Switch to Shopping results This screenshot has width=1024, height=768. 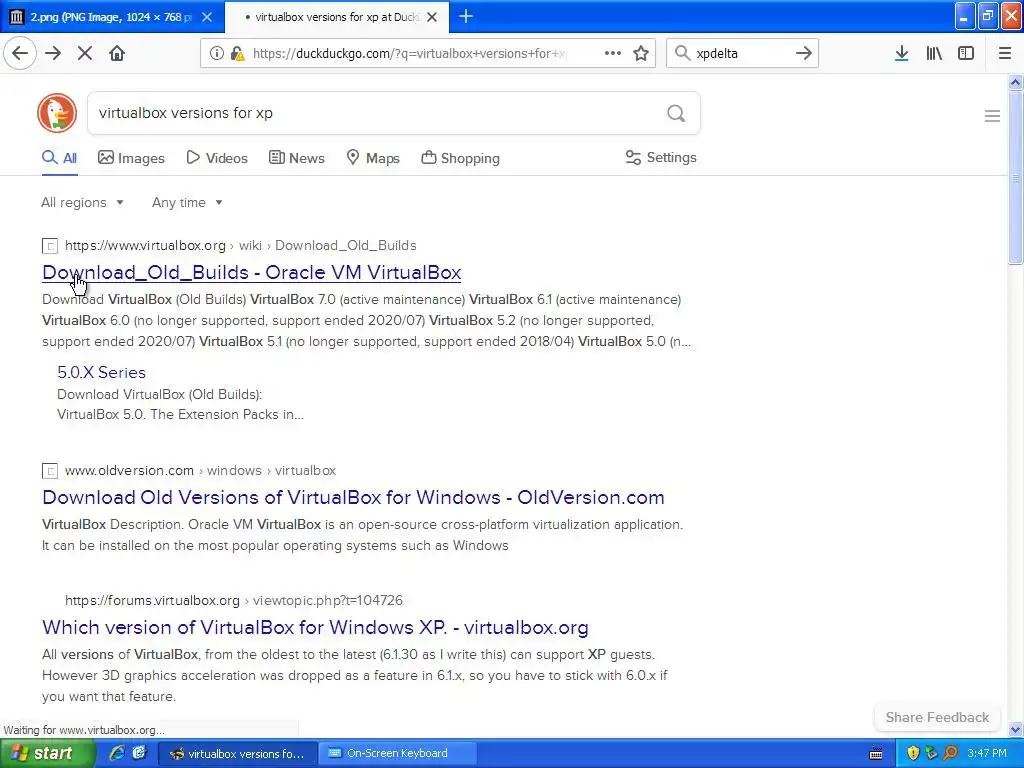coord(460,158)
